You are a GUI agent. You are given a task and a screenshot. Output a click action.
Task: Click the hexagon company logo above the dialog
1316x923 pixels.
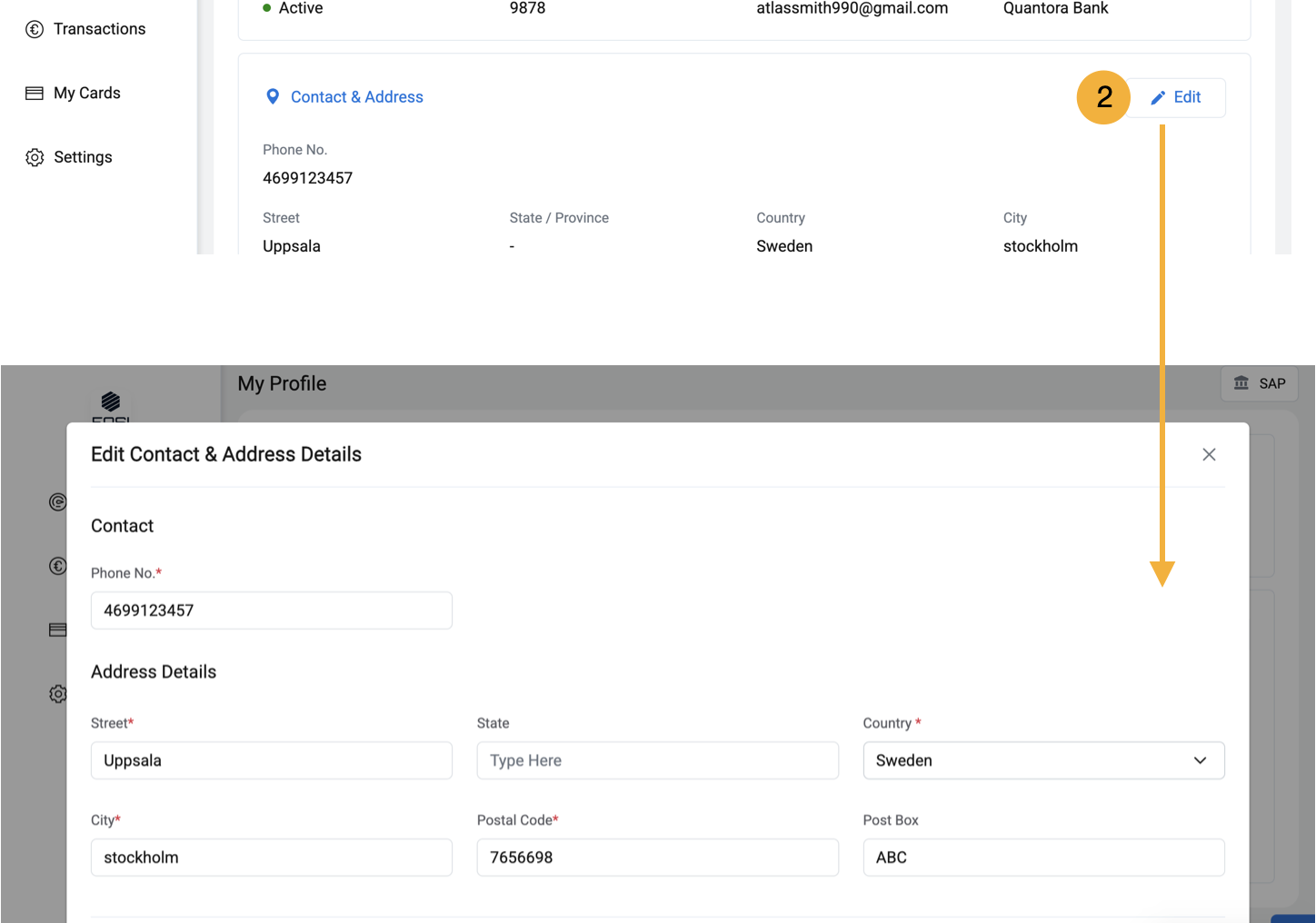tap(111, 402)
